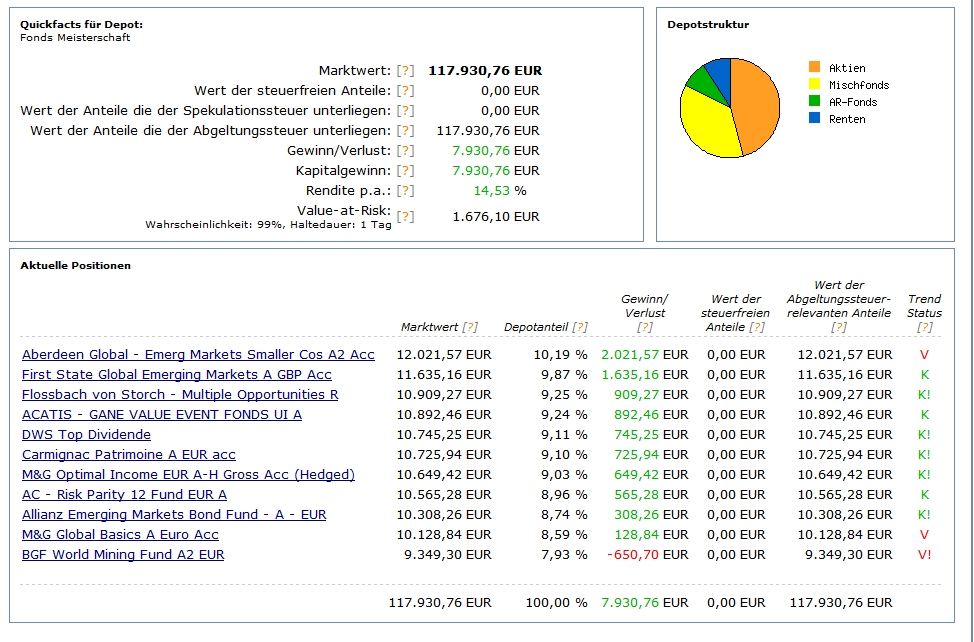This screenshot has height=642, width=974.
Task: Click the help icon beside Kapitalgewinn
Action: 405,171
